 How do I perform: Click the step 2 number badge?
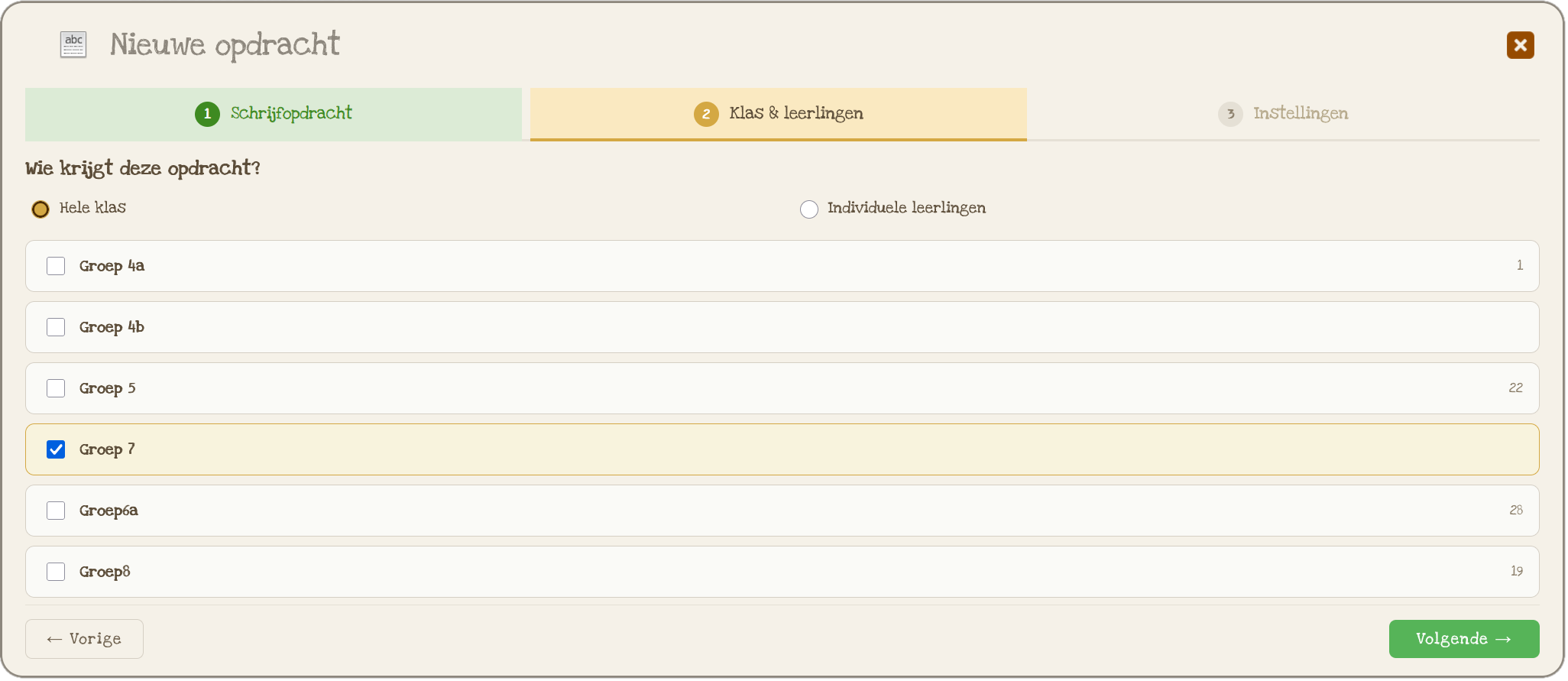(706, 114)
